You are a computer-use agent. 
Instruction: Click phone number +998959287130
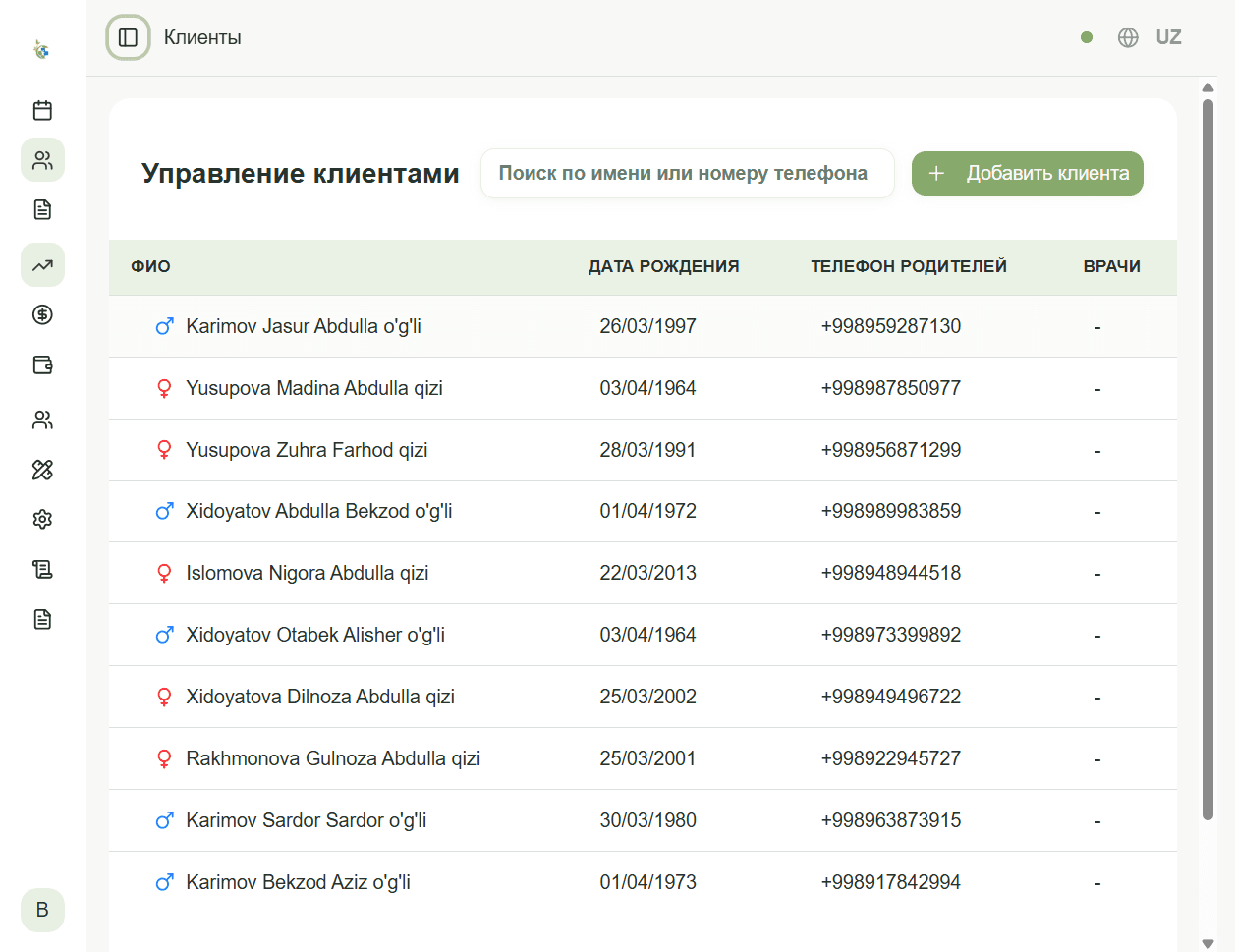[x=891, y=326]
